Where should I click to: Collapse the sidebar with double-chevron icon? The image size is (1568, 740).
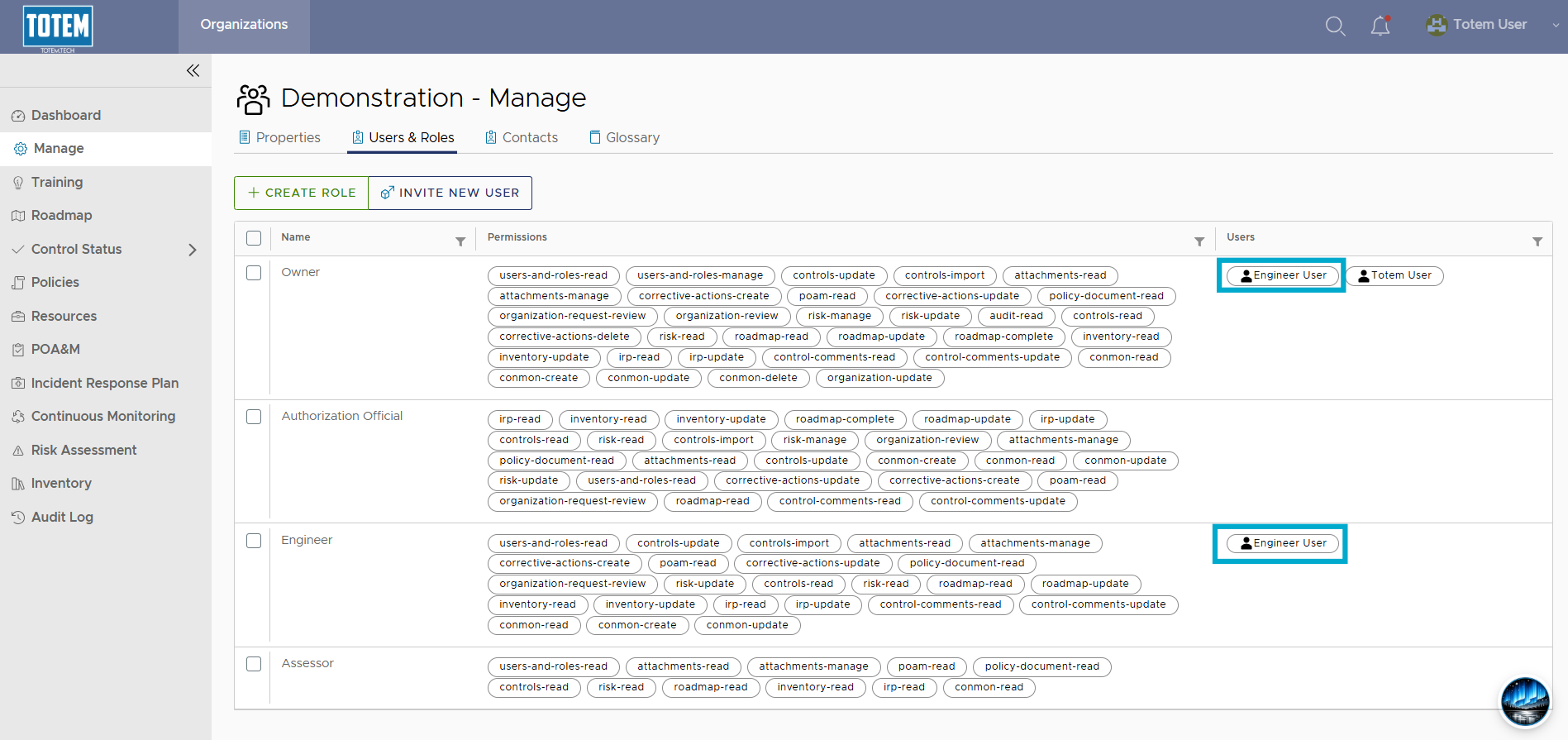tap(193, 70)
